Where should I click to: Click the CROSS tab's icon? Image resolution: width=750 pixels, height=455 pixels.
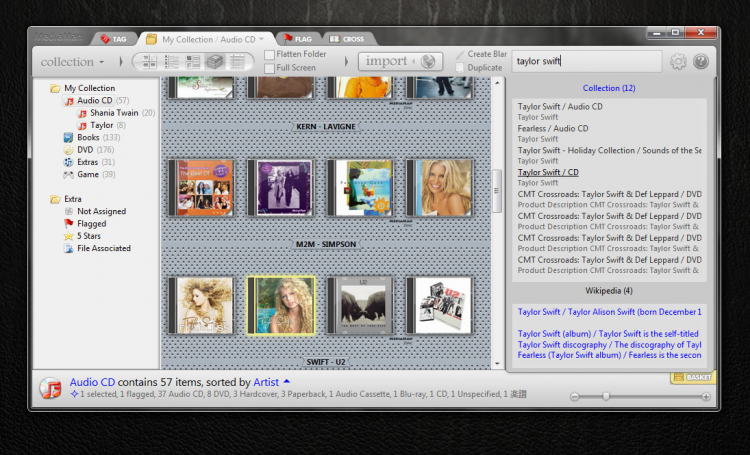335,39
